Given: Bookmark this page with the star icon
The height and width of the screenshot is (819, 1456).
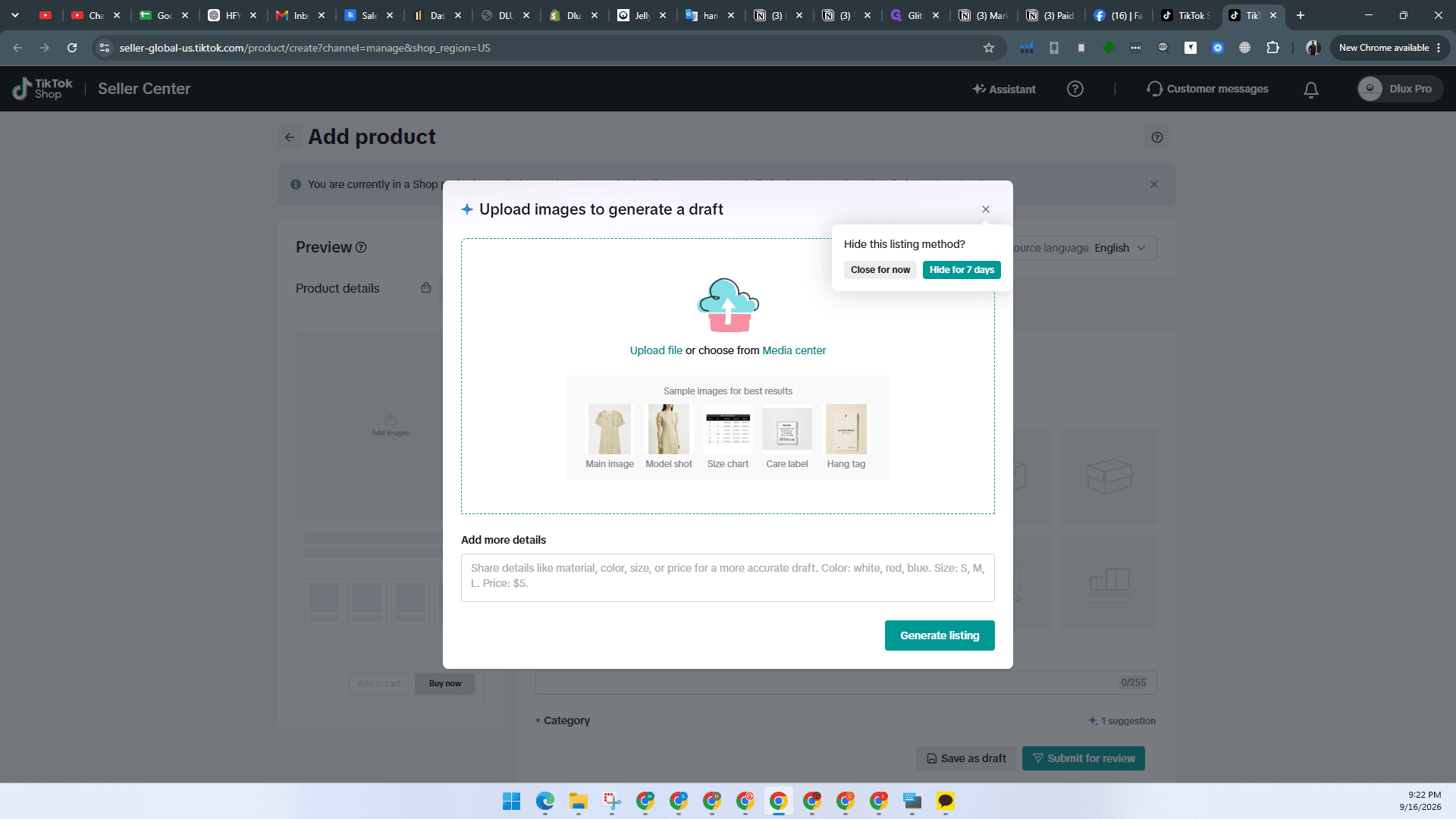Looking at the screenshot, I should 989,48.
